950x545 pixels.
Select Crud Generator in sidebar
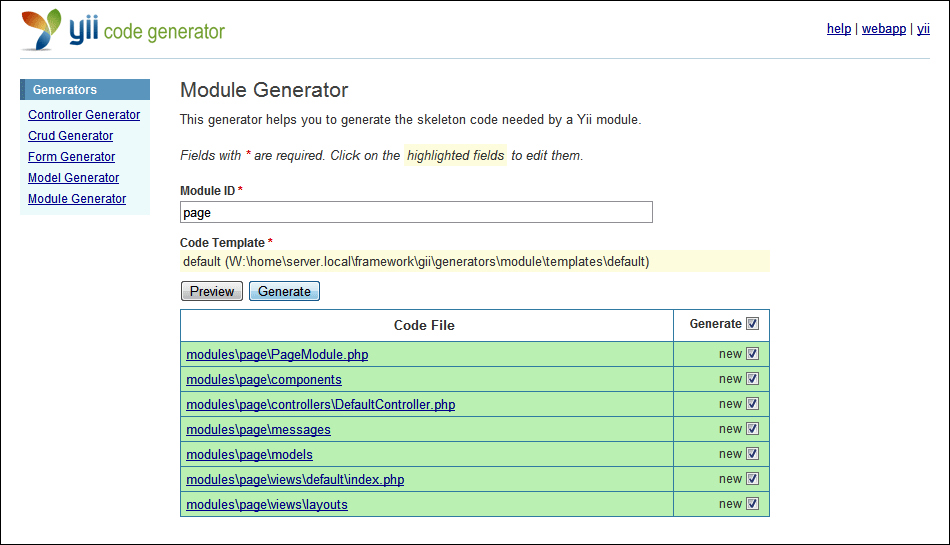tap(70, 136)
